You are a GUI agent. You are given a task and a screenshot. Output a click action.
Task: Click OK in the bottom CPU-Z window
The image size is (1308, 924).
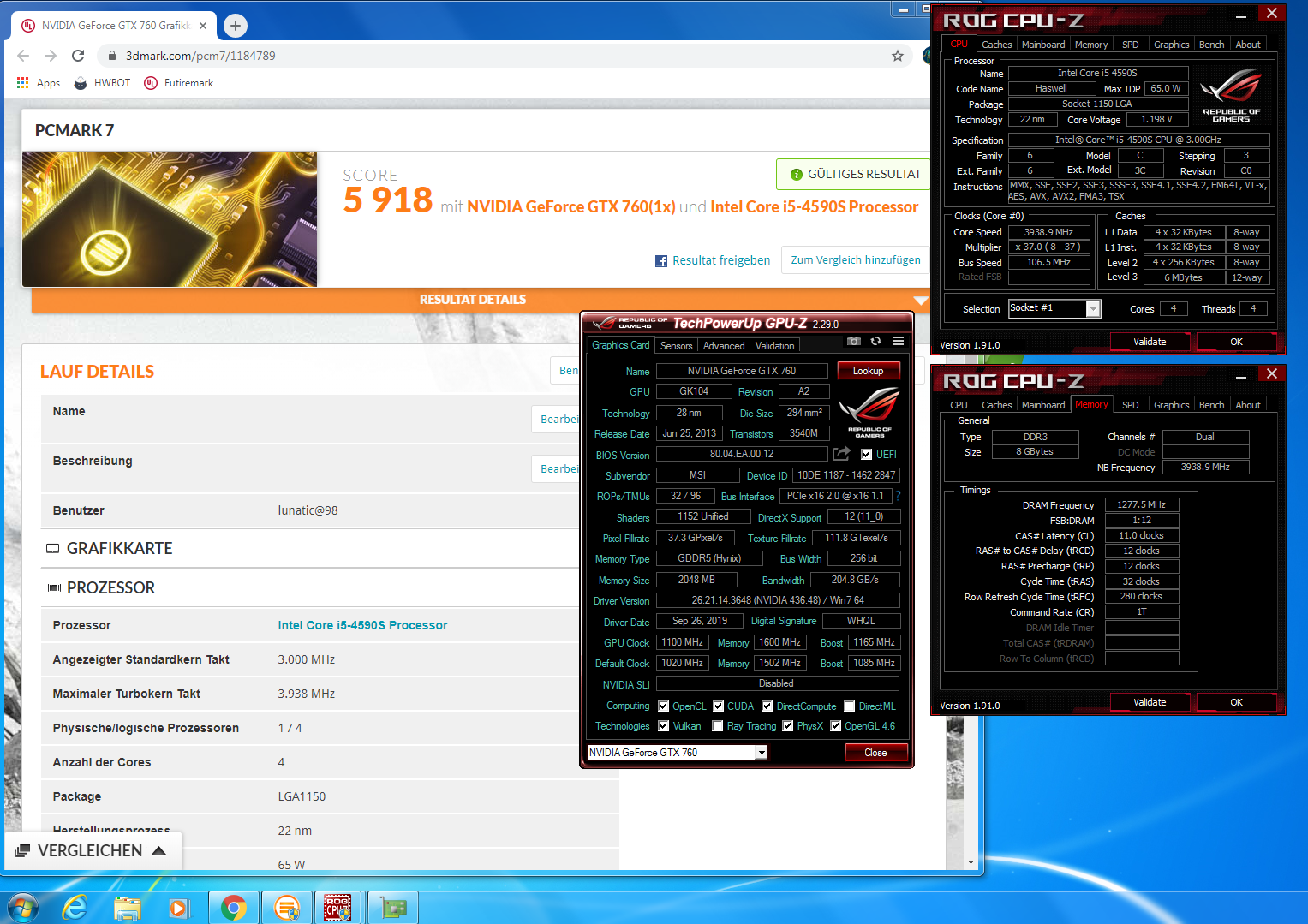1236,702
